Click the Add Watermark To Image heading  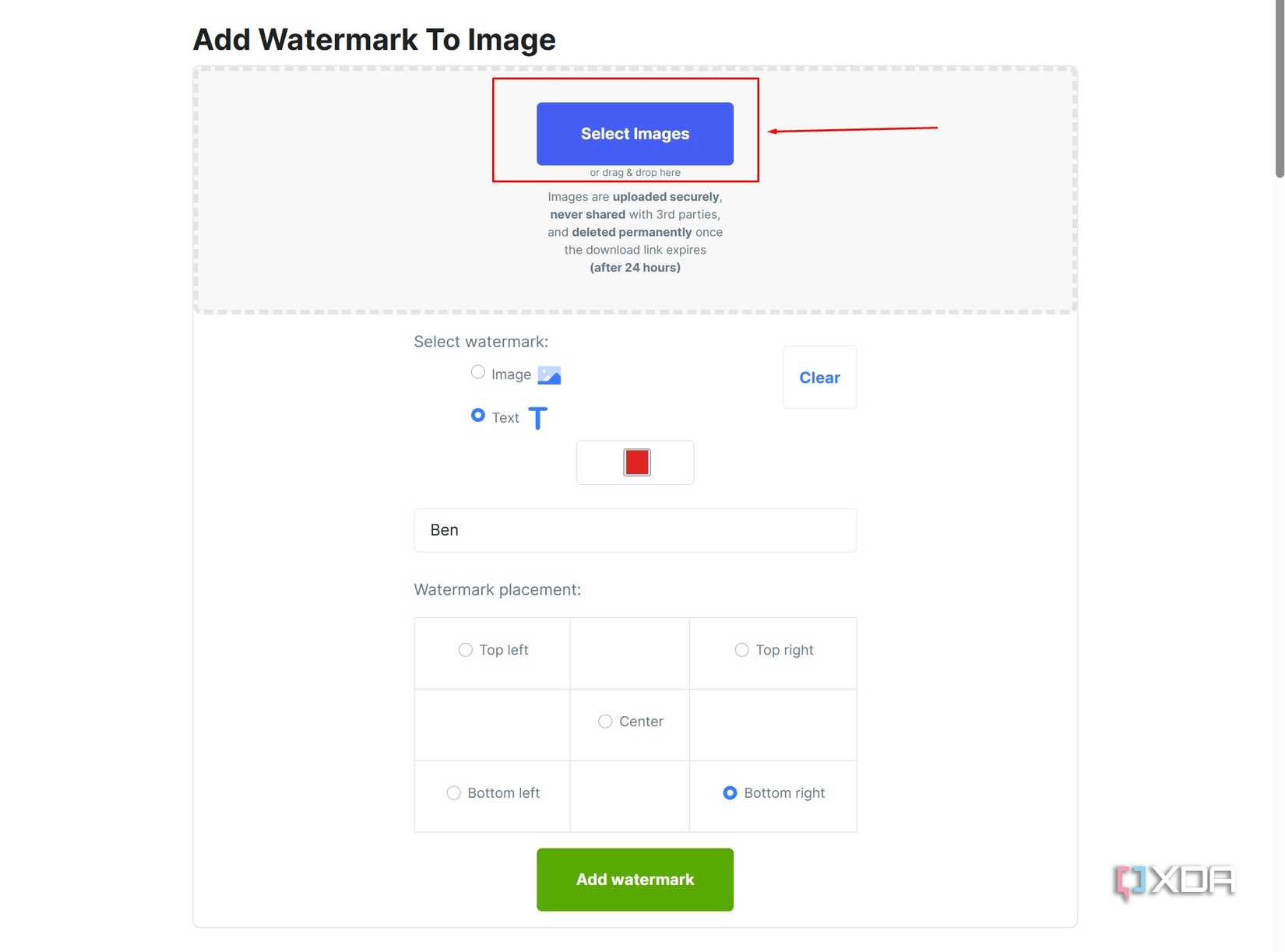[375, 39]
